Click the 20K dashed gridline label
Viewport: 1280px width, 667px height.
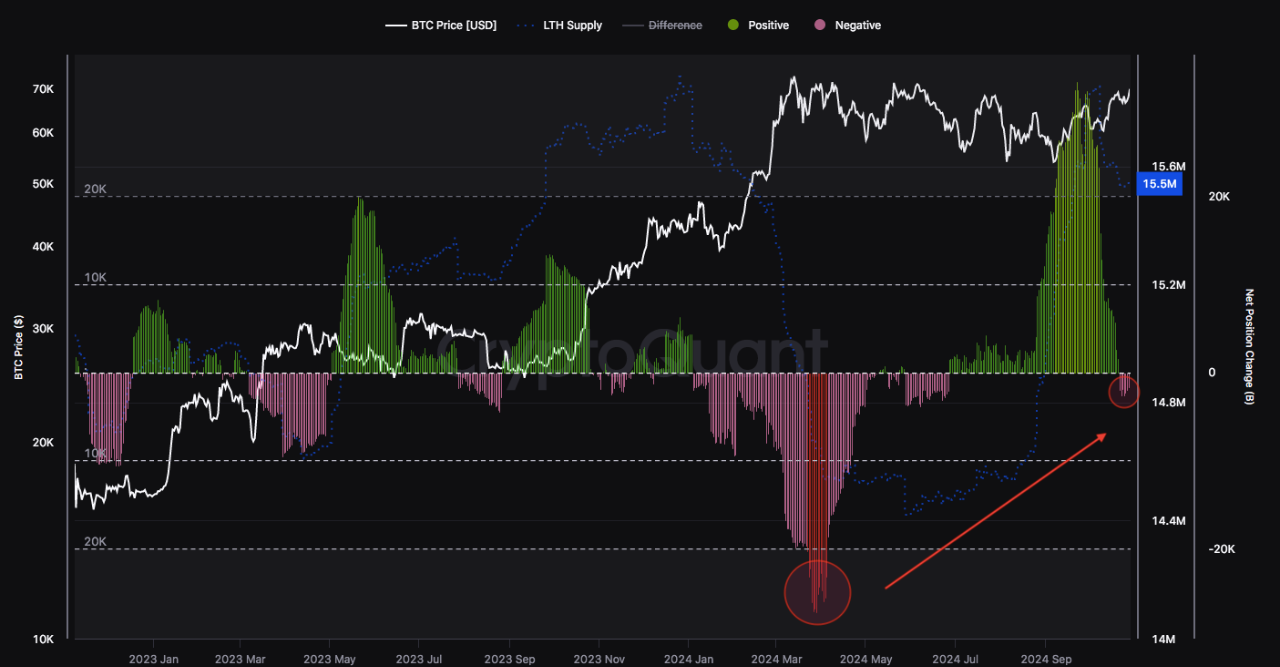94,189
